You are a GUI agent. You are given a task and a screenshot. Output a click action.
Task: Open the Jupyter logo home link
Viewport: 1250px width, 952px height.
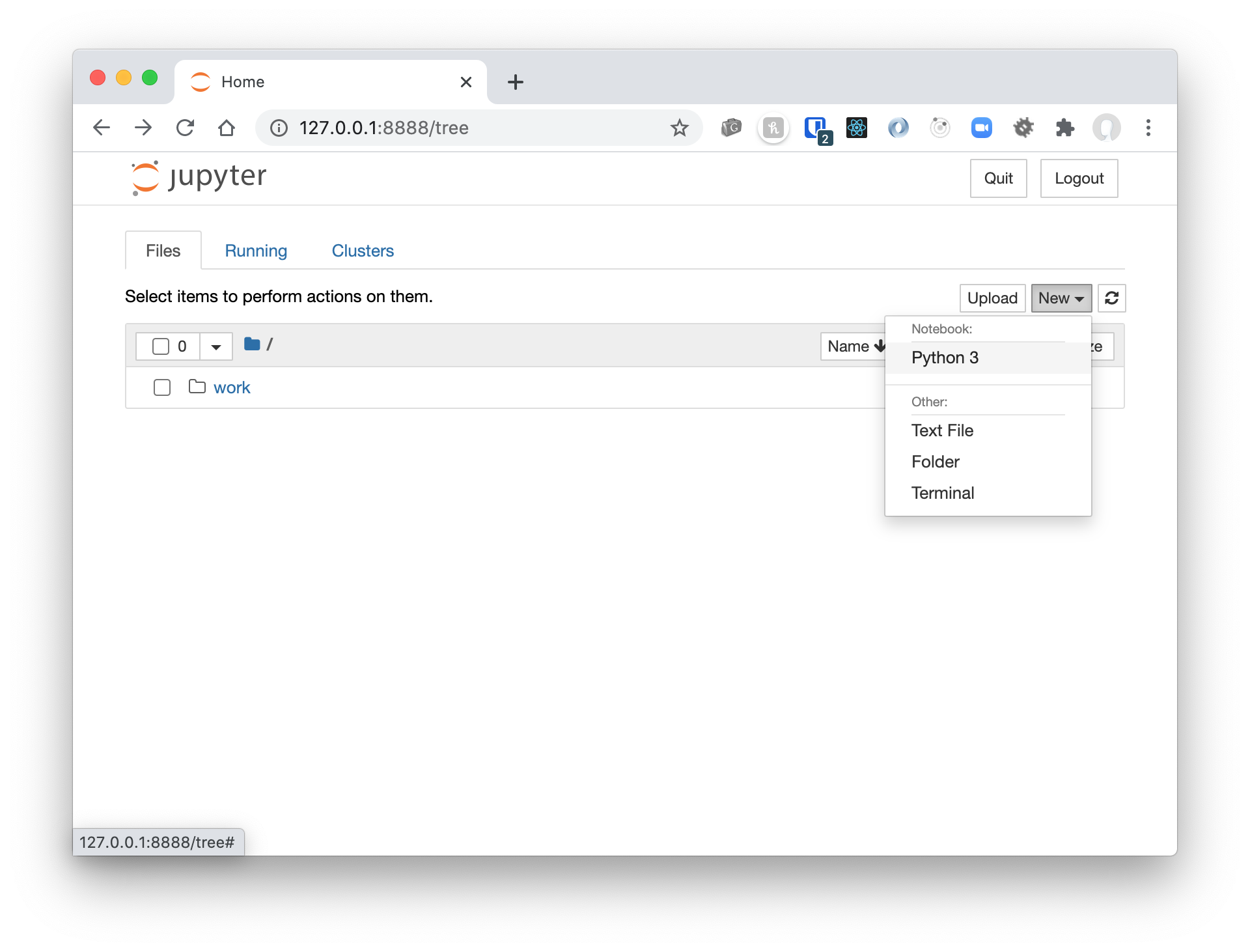point(197,177)
